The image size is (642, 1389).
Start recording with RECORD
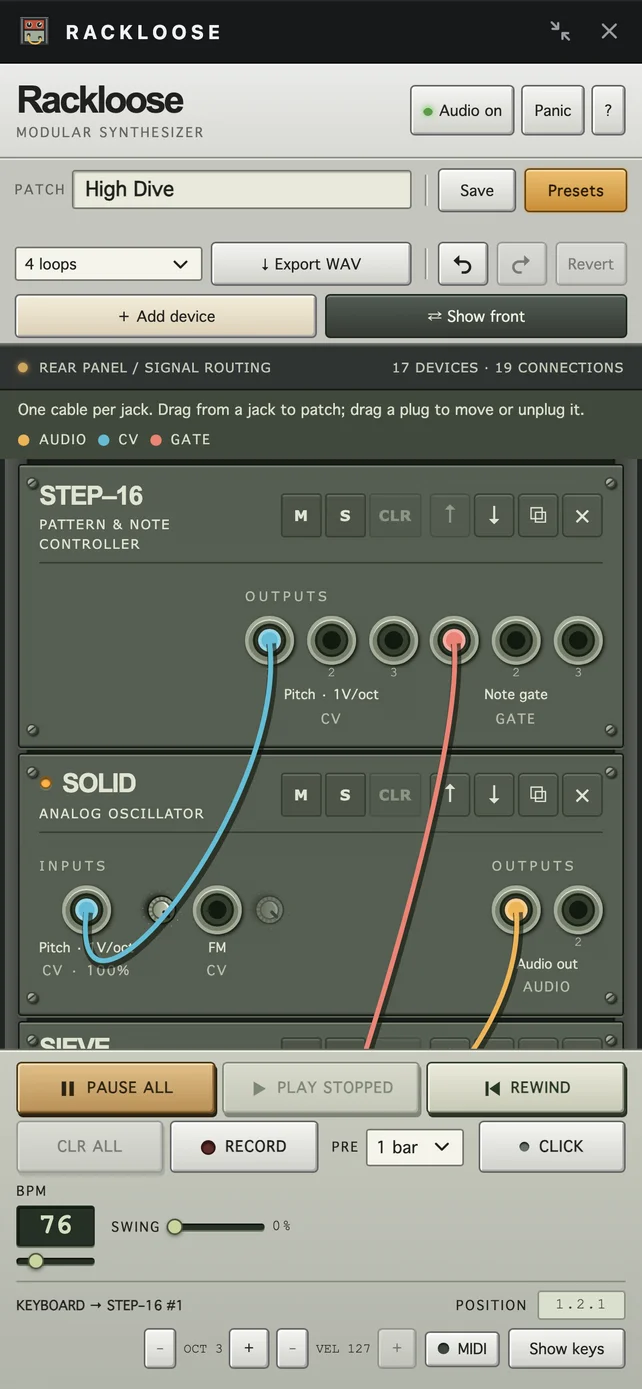coord(244,1146)
